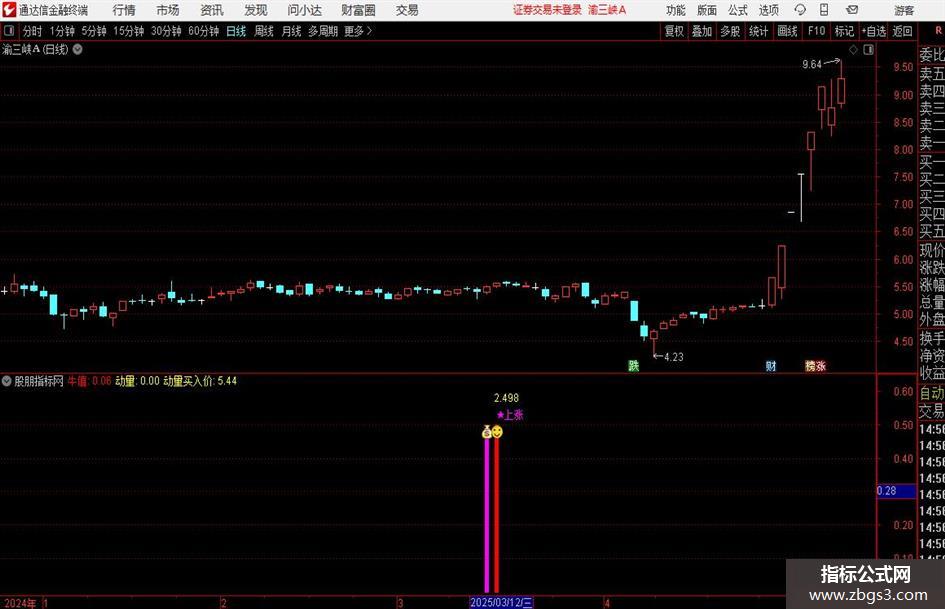
Task: Click the 返回 back button
Action: (902, 31)
